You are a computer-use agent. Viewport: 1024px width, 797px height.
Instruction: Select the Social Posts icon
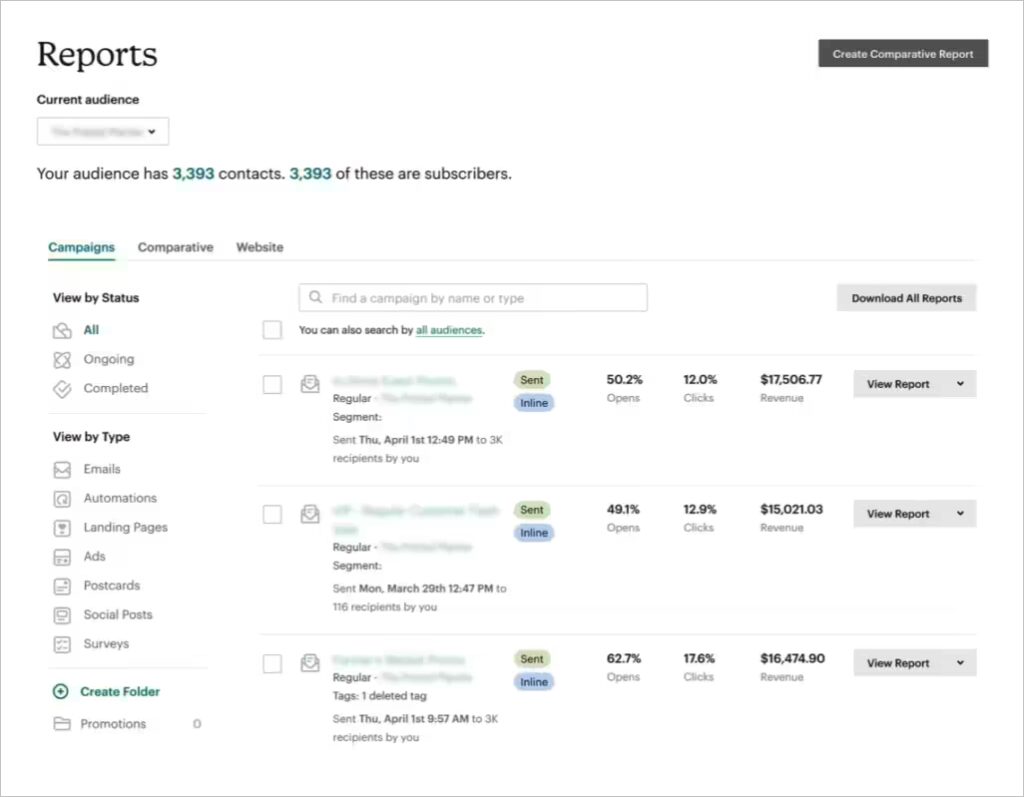coord(61,614)
